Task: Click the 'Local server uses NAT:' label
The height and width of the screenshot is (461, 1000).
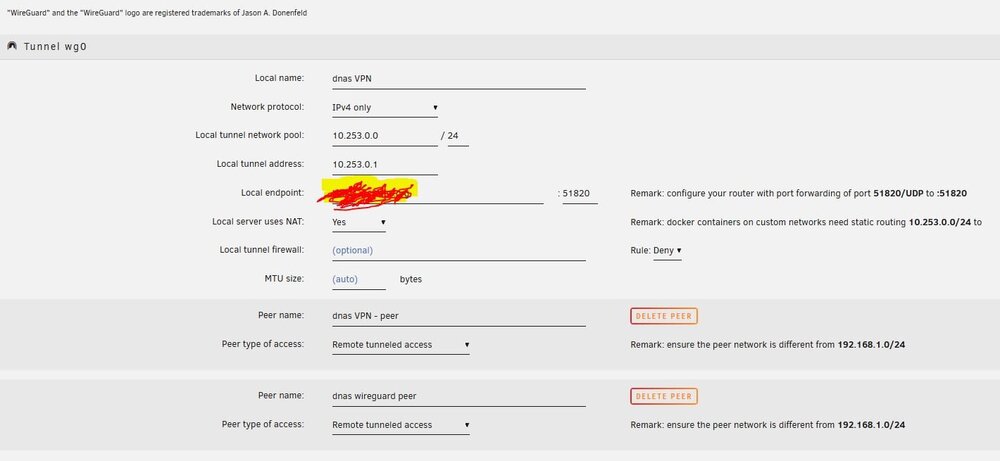Action: point(258,221)
